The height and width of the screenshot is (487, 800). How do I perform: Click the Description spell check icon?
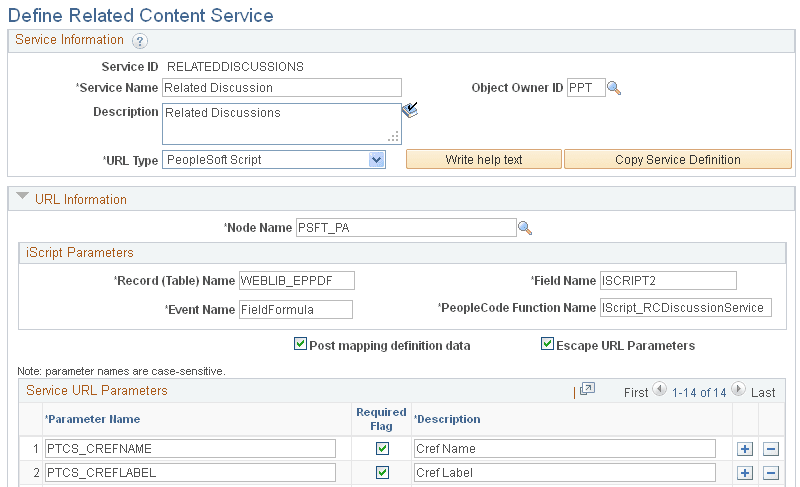pyautogui.click(x=410, y=111)
